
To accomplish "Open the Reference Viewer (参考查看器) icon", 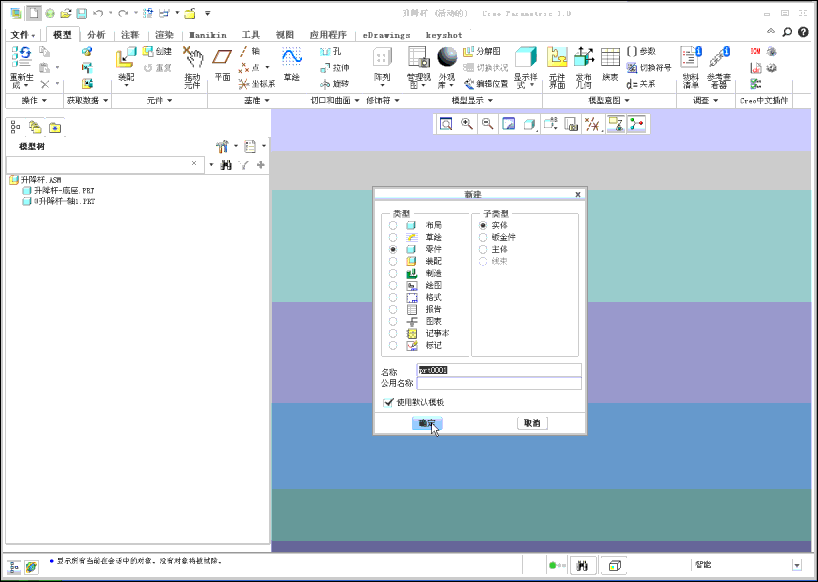I will pos(719,57).
